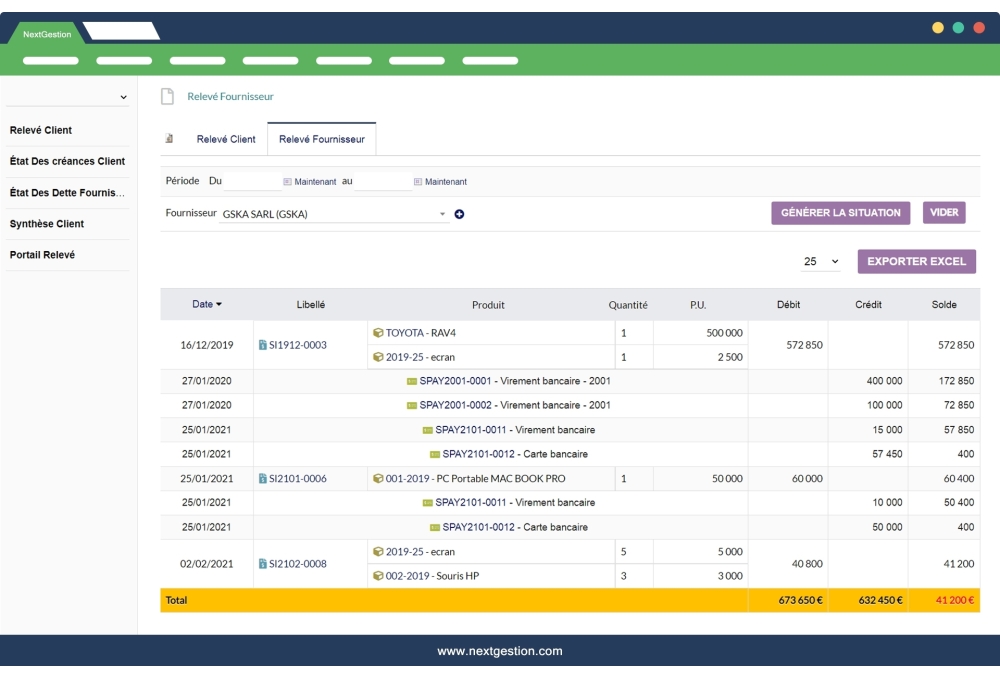Select État Des créances Client in the sidebar

(x=68, y=161)
